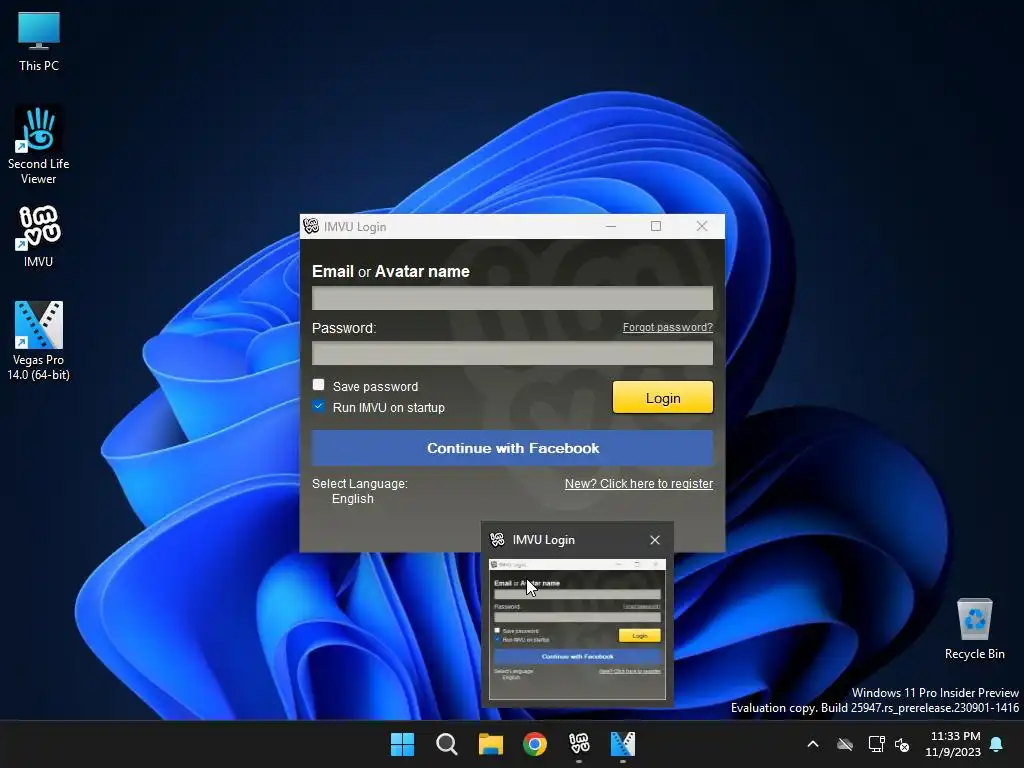The height and width of the screenshot is (768, 1024).
Task: Show hidden system tray icons
Action: pyautogui.click(x=813, y=744)
